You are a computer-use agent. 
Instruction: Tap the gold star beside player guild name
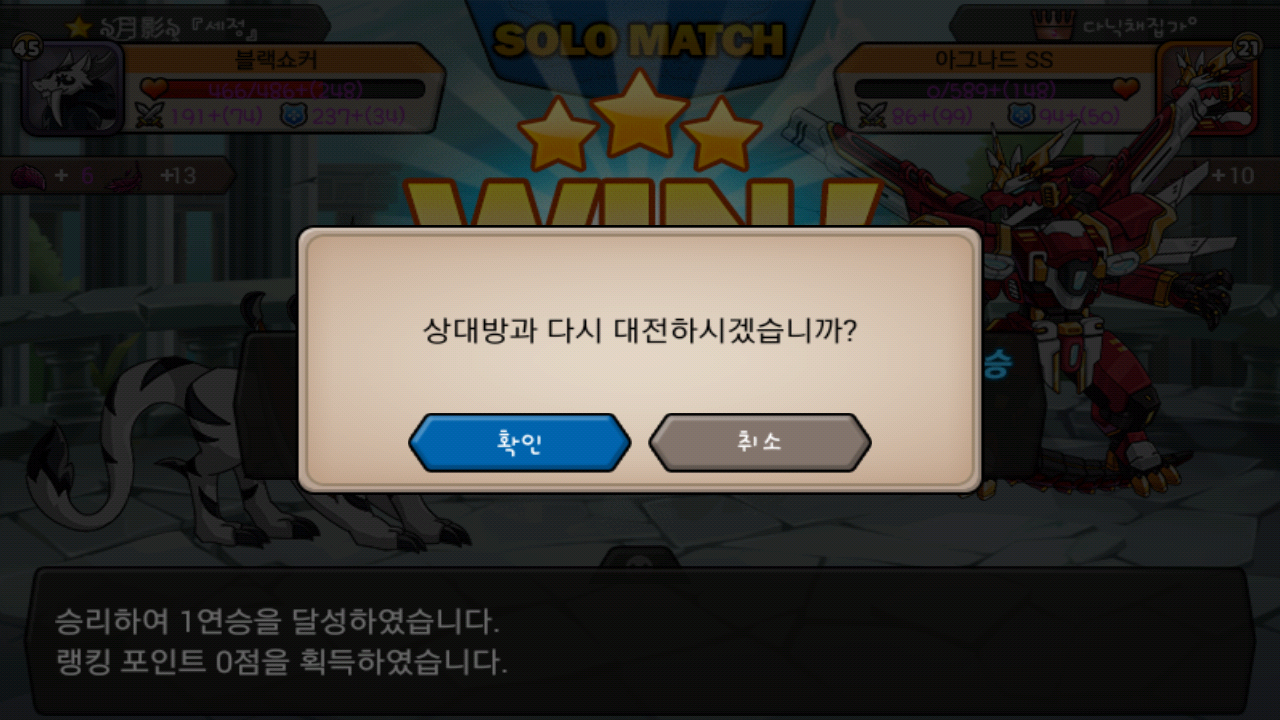tap(80, 24)
